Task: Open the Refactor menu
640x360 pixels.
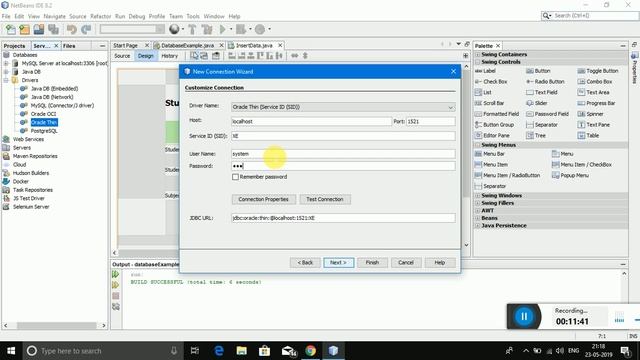Action: click(100, 16)
